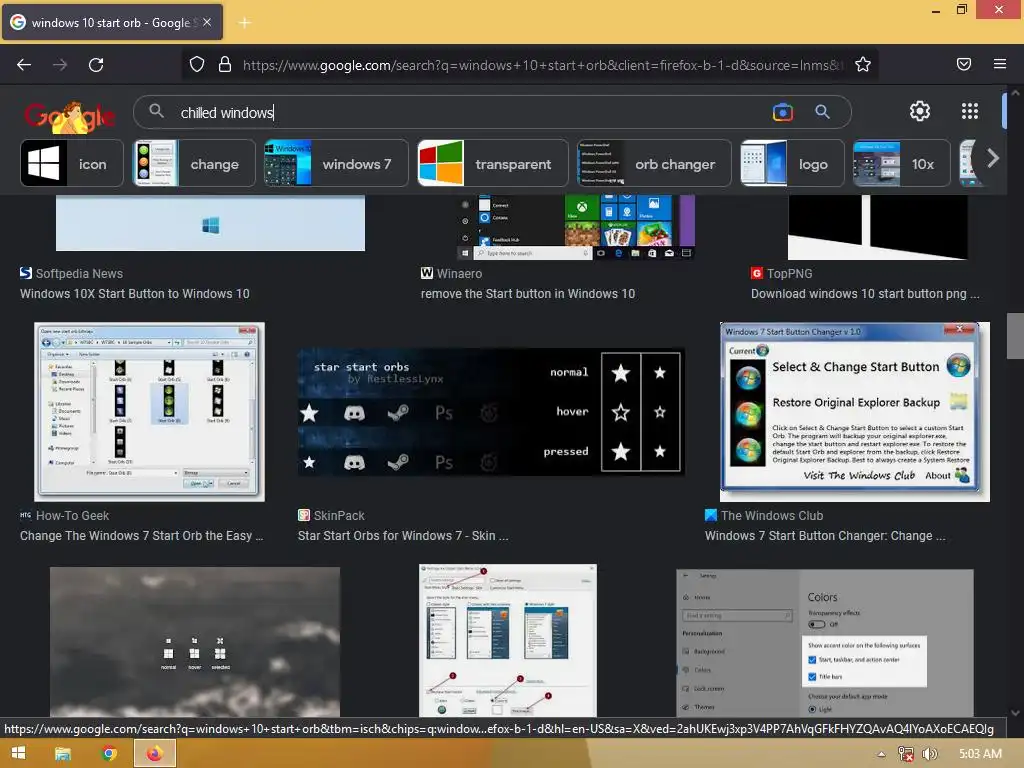Image resolution: width=1024 pixels, height=768 pixels.
Task: Focus the search box with chilled windows
Action: (457, 112)
